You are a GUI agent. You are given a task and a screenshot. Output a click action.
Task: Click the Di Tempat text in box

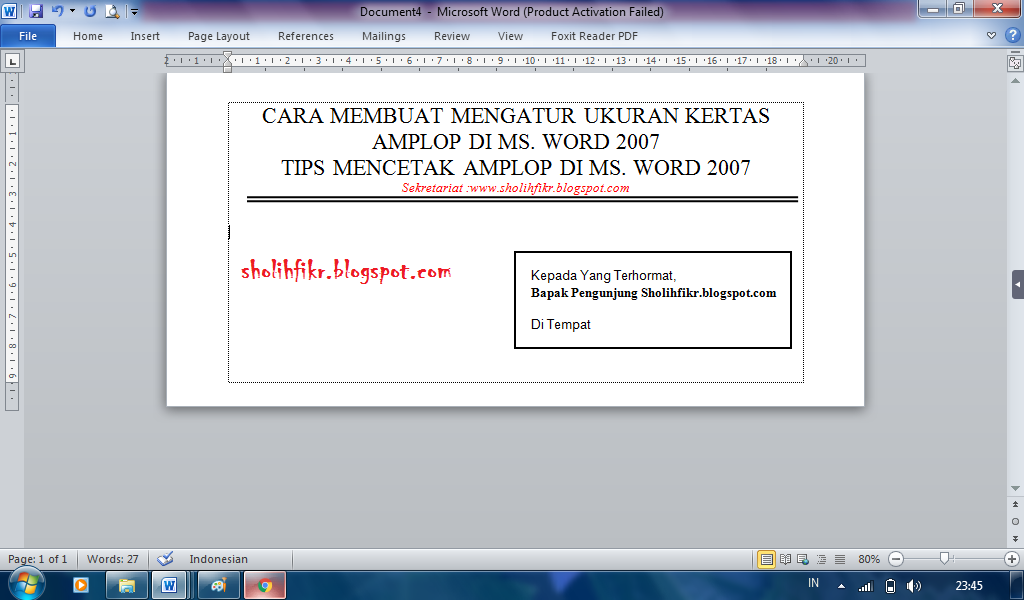click(x=560, y=324)
